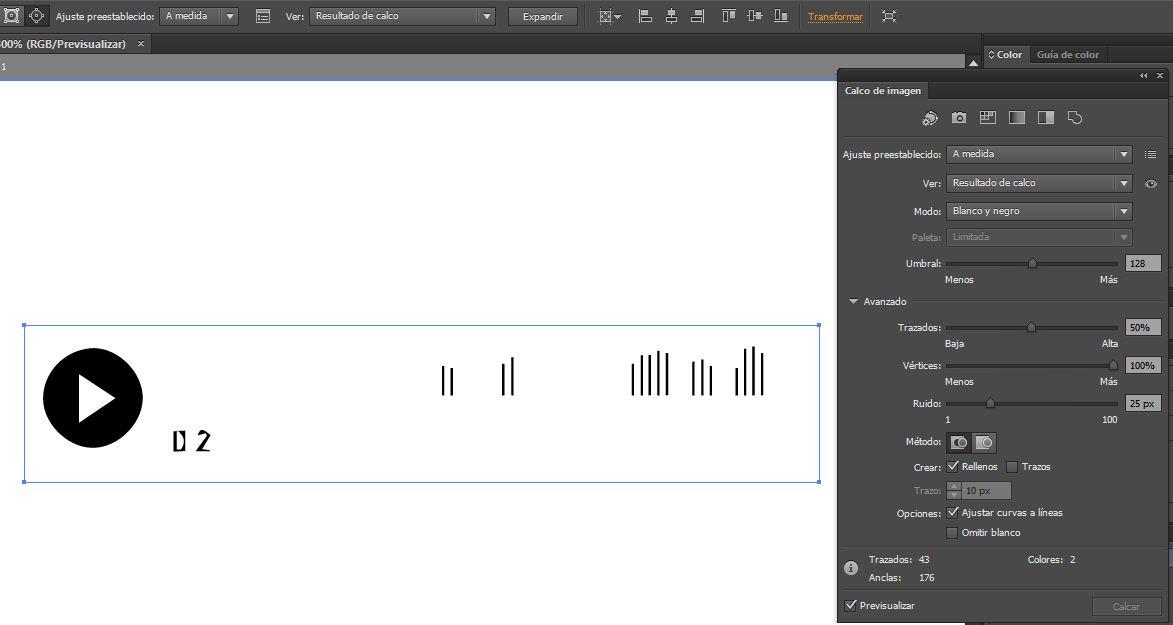Click the isolate selected object icon

(x=889, y=16)
